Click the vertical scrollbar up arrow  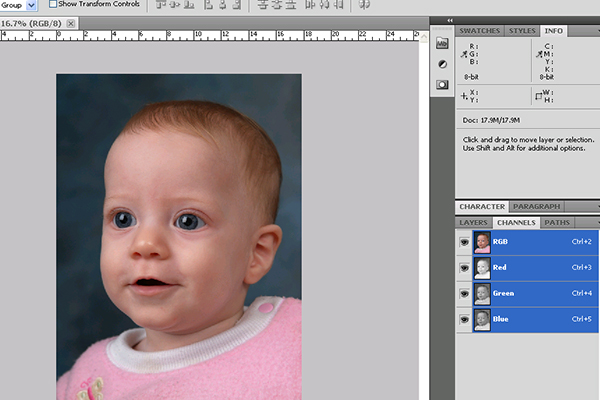[x=424, y=36]
